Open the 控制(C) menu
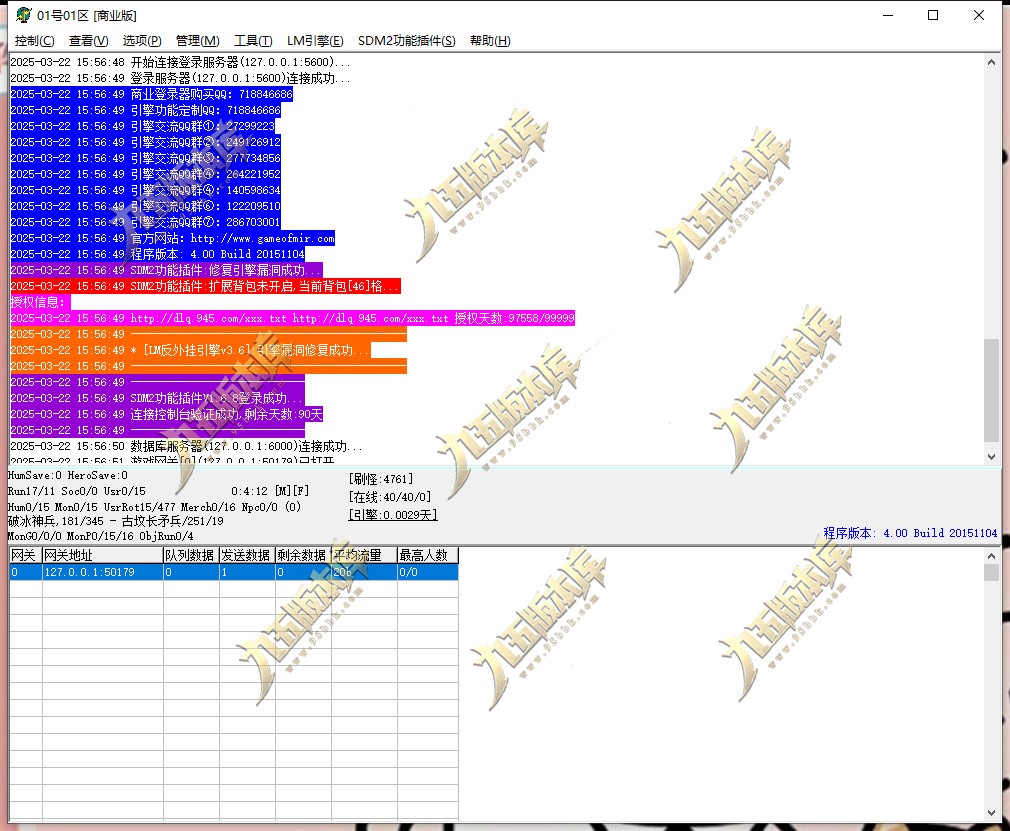Screen dimensions: 1010x831 (x=34, y=41)
